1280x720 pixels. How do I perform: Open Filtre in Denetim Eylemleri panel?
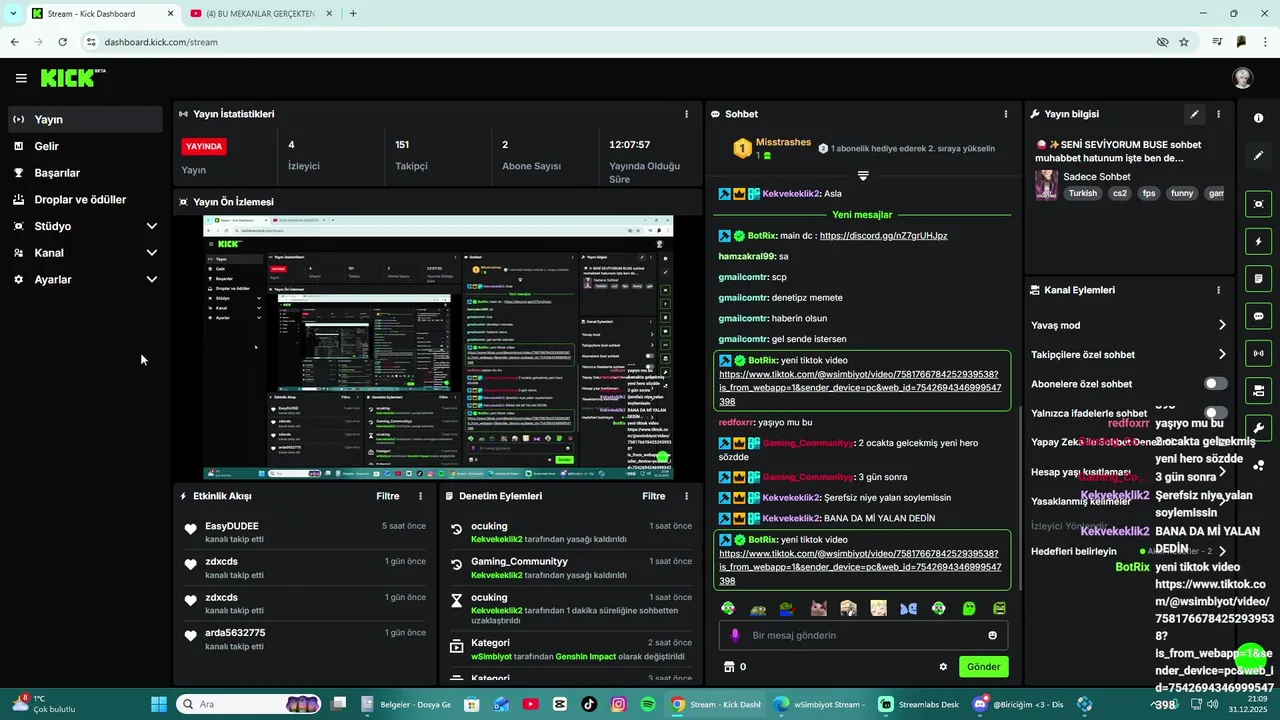click(x=654, y=496)
